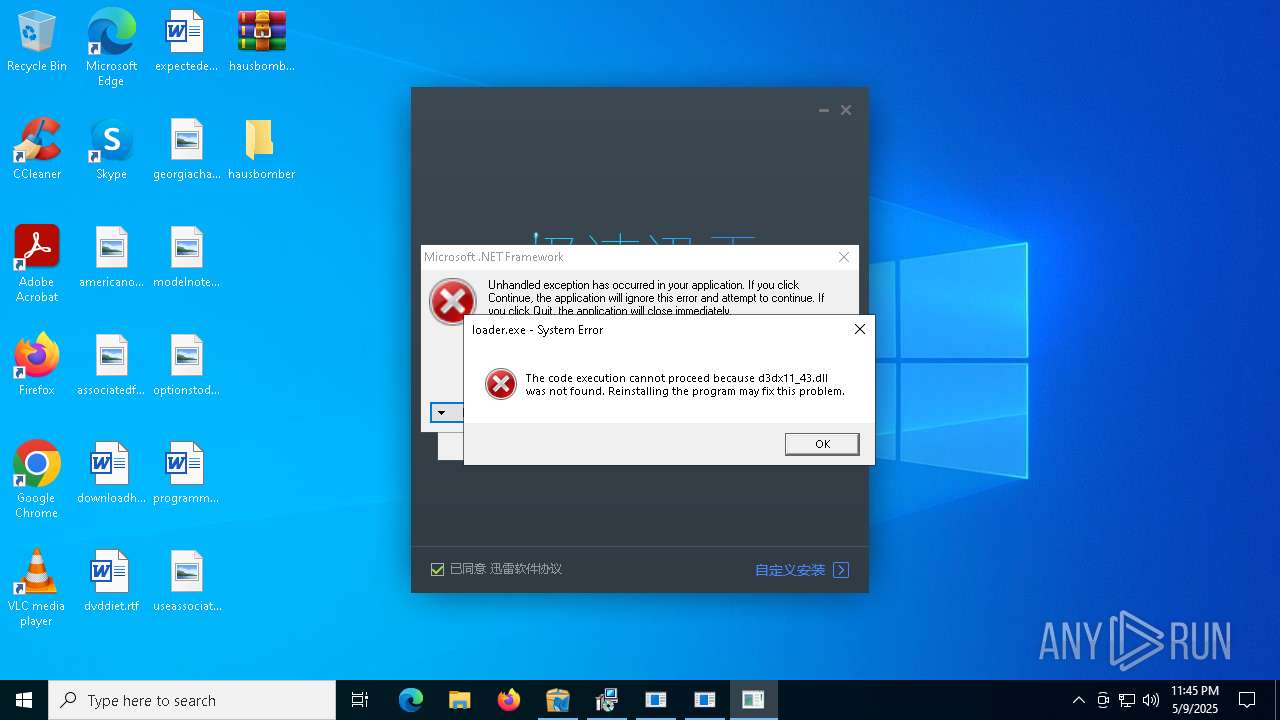Select the downloadh... Word document
The width and height of the screenshot is (1280, 720).
[x=111, y=474]
